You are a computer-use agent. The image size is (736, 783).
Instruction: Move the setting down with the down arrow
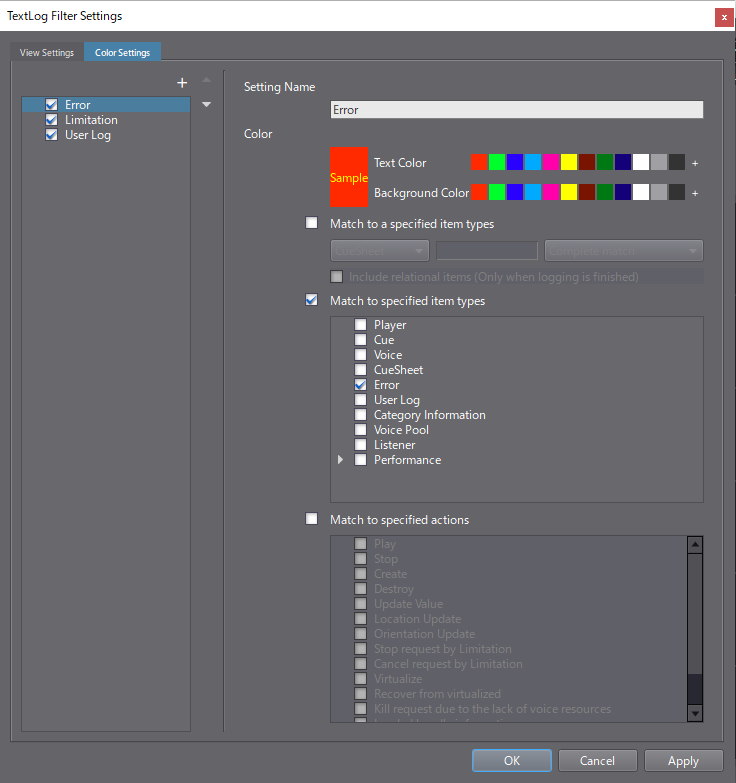207,104
